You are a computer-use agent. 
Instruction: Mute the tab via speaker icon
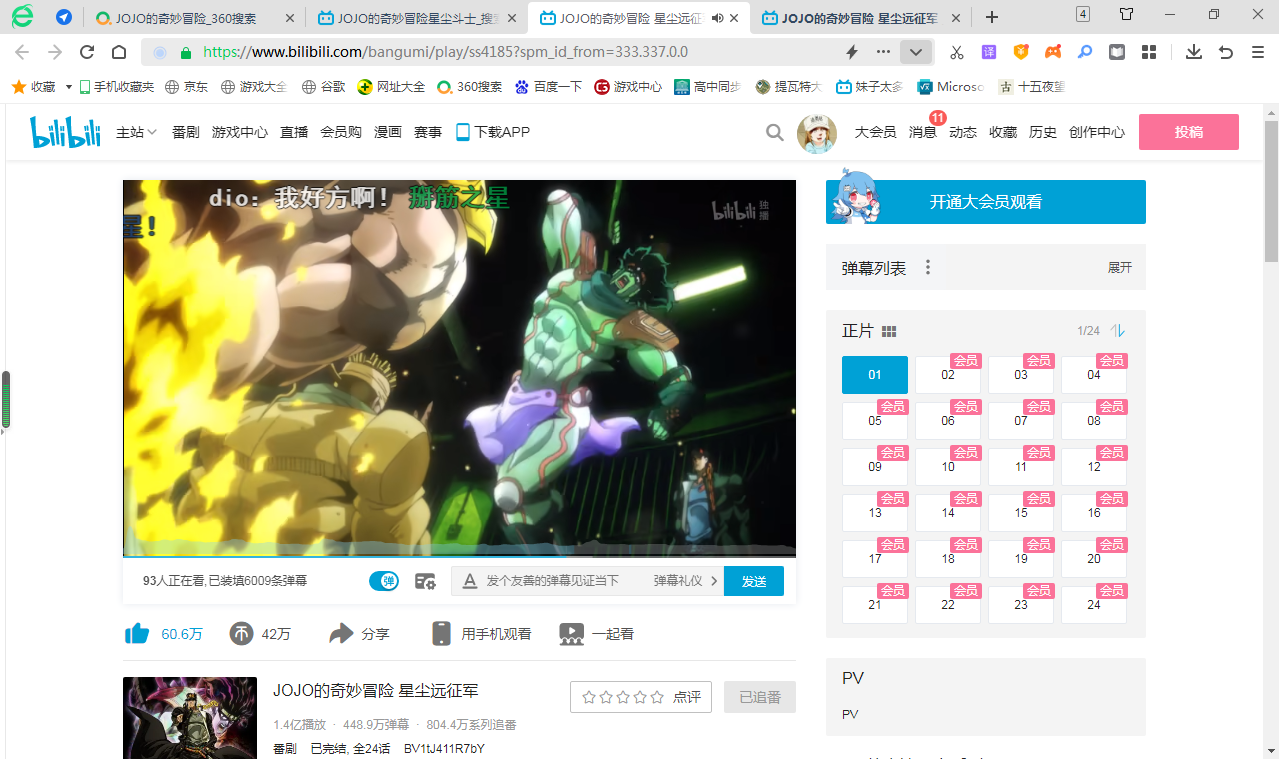pyautogui.click(x=717, y=18)
